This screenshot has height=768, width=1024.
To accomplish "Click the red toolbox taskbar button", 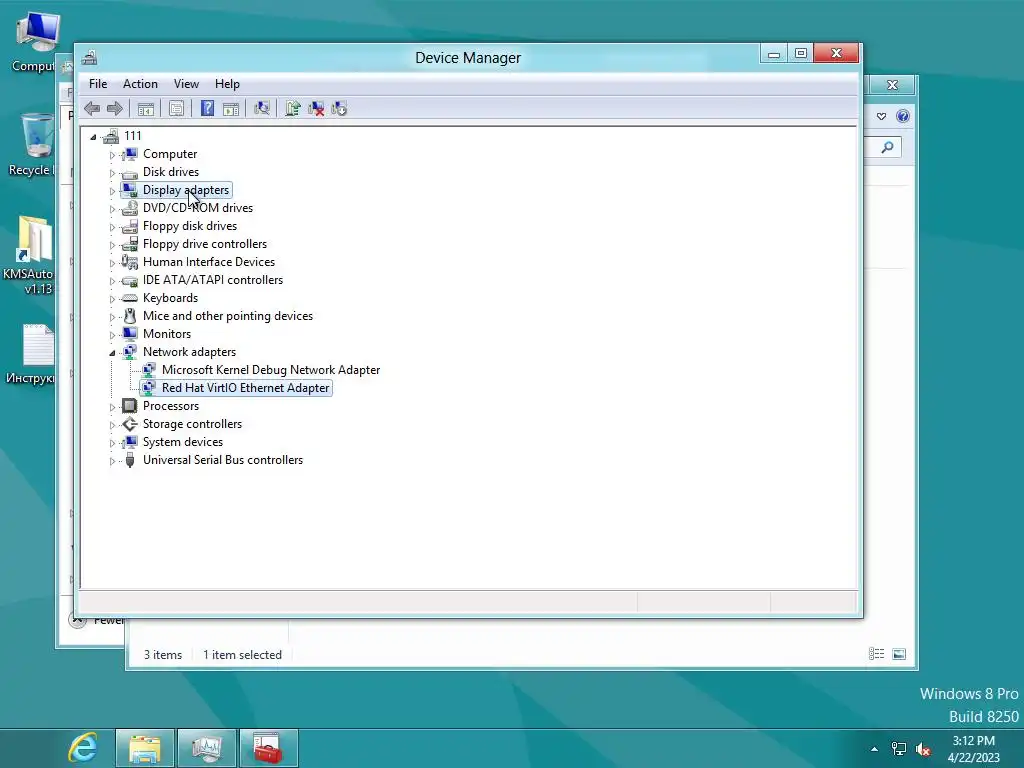I will tap(268, 748).
